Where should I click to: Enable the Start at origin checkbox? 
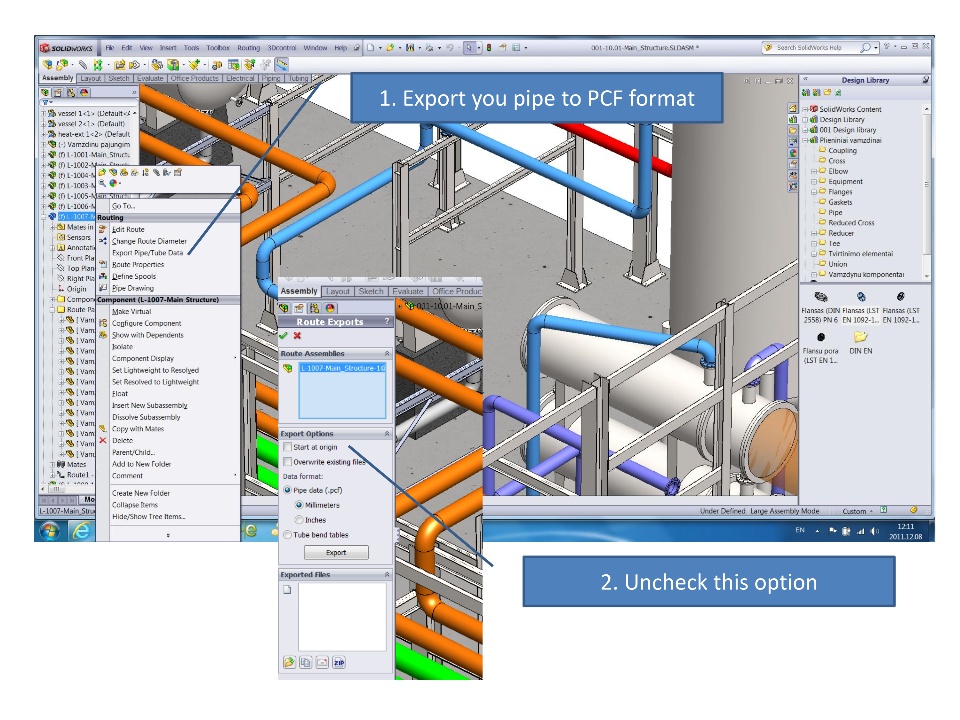pos(288,447)
